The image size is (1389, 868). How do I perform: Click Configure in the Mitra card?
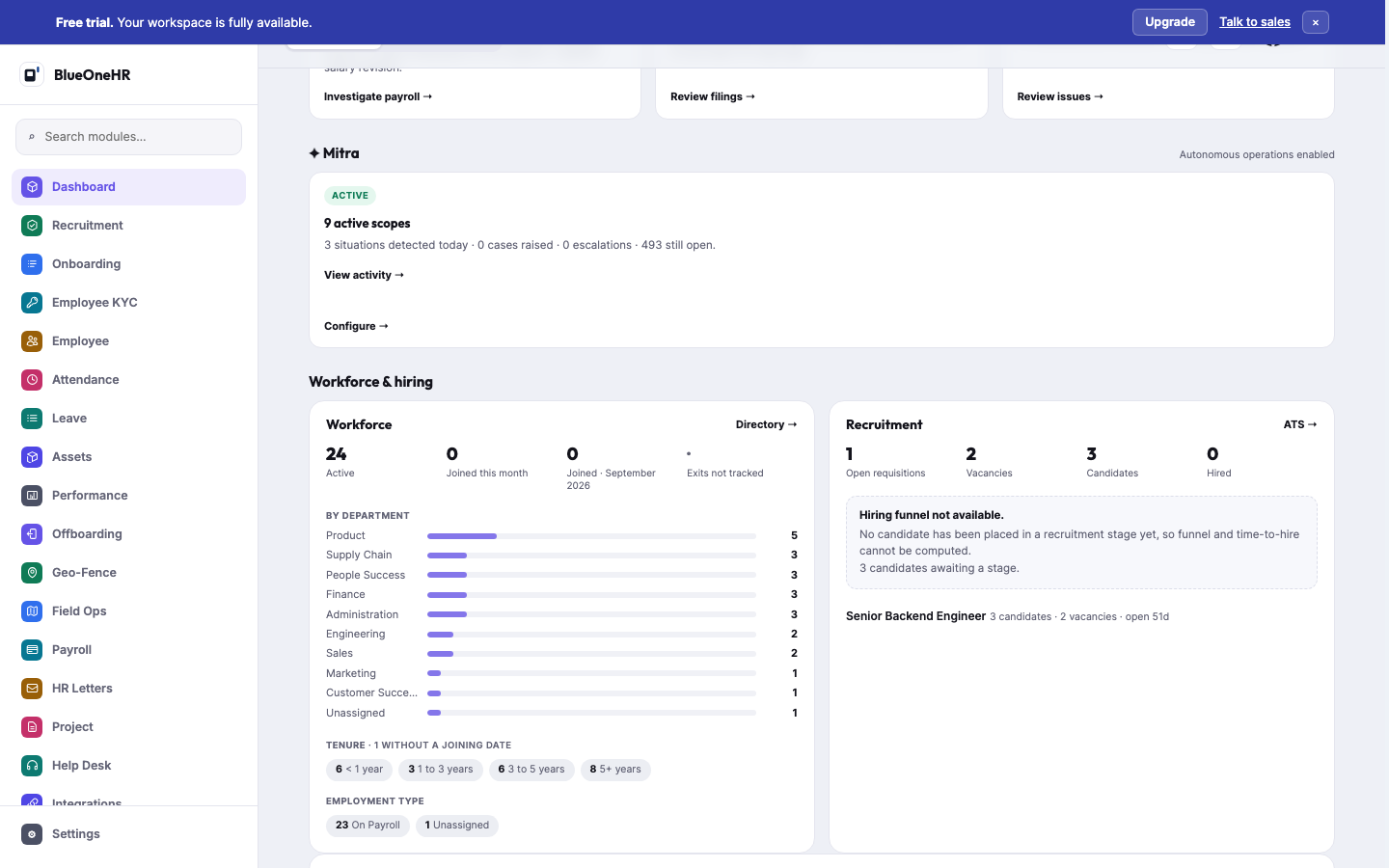tap(356, 326)
